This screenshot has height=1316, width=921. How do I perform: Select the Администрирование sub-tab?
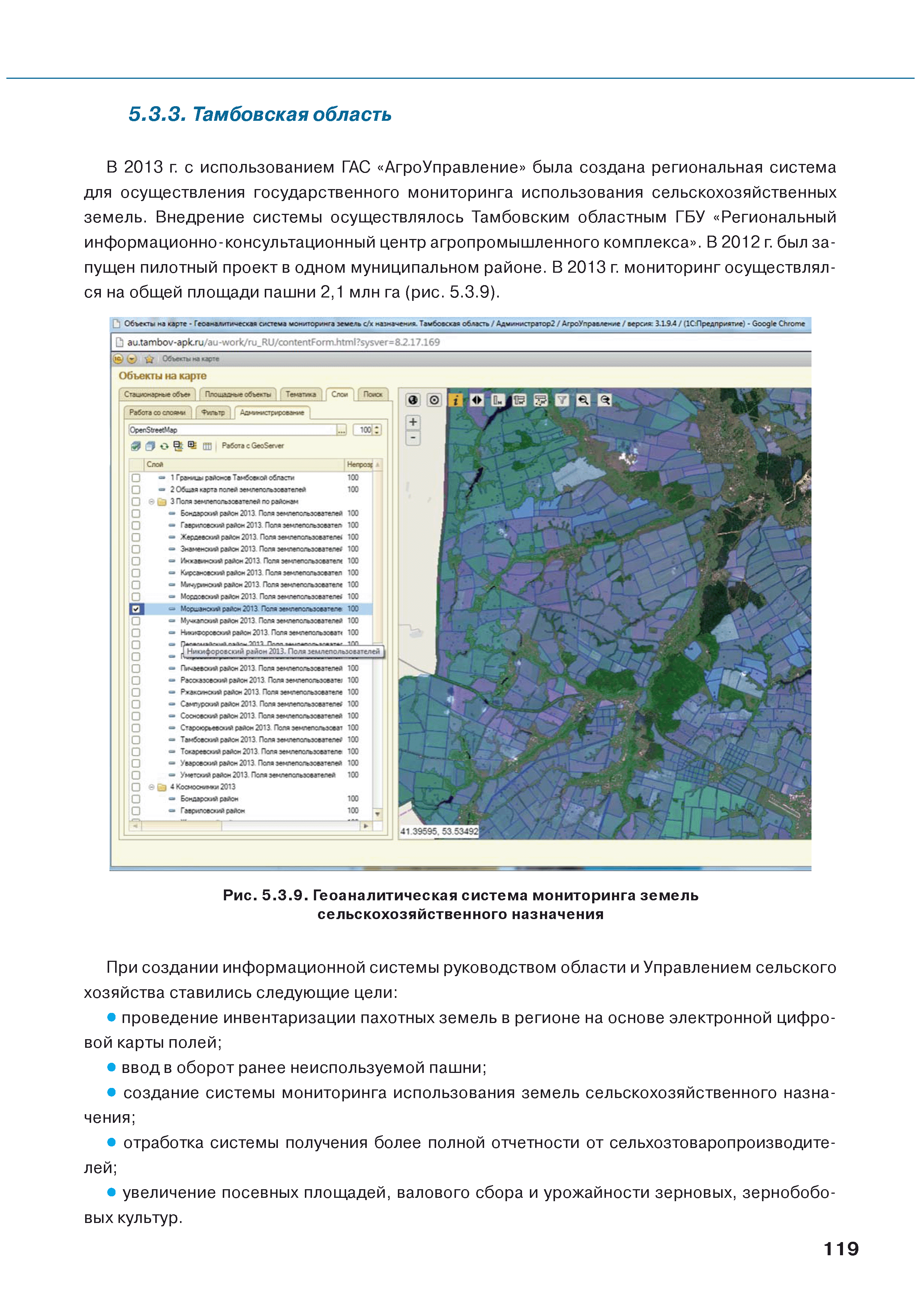click(x=272, y=413)
